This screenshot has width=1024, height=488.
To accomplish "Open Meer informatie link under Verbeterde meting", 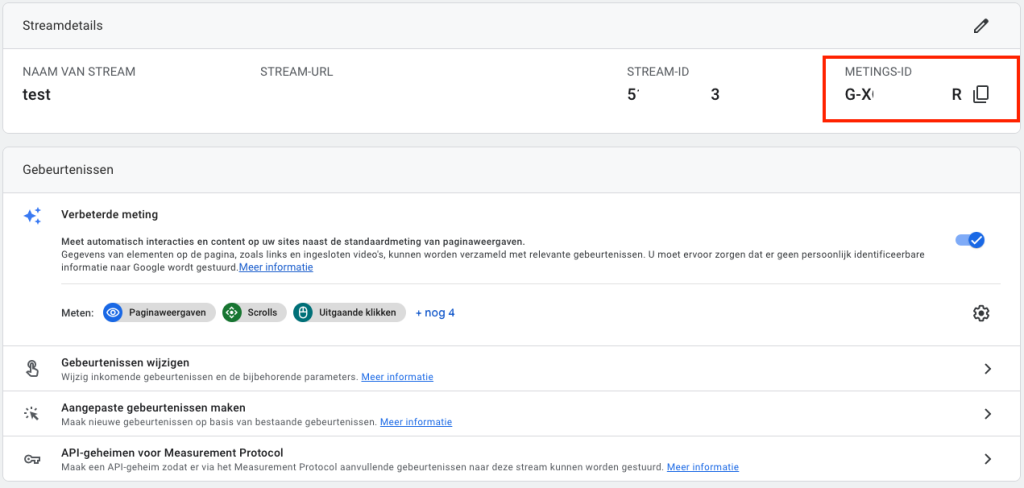I will [274, 268].
